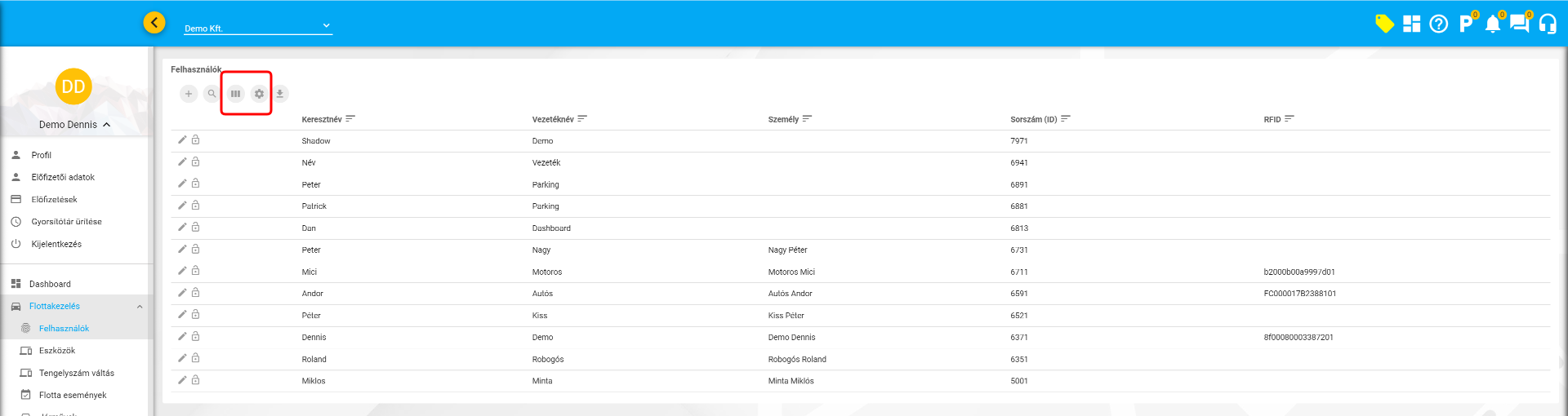Click the add user plus icon
The width and height of the screenshot is (1568, 416).
coord(189,94)
